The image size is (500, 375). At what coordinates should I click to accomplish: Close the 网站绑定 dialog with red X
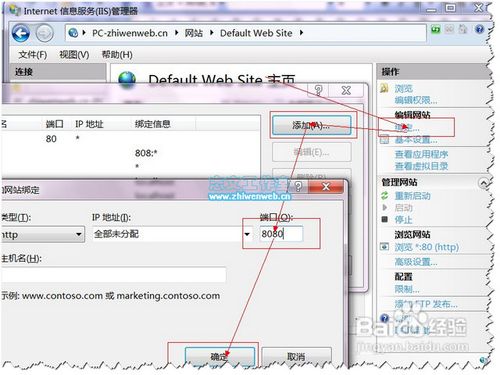(x=326, y=187)
